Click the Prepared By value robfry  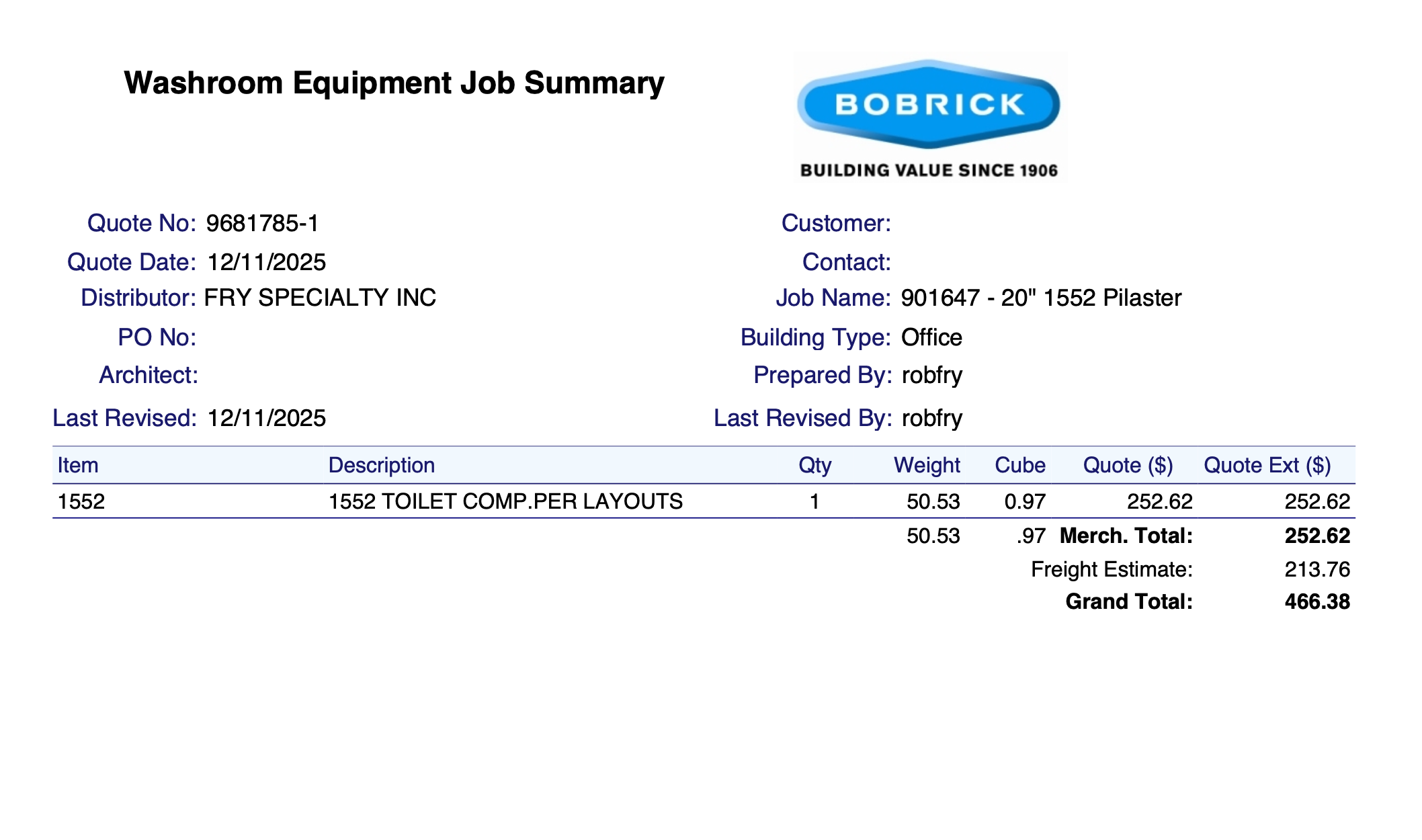tap(931, 375)
